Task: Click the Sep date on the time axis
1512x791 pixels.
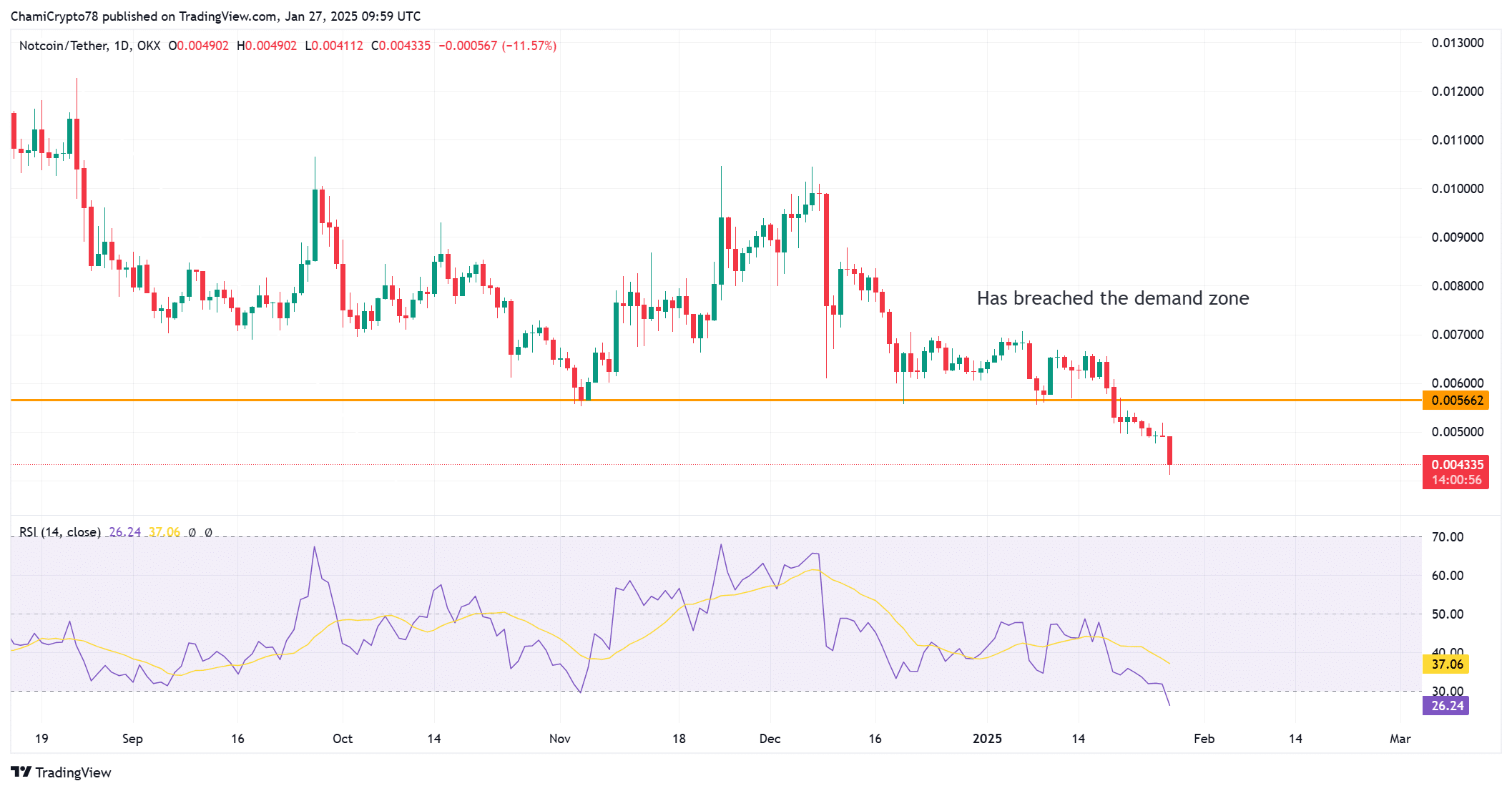Action: (132, 739)
